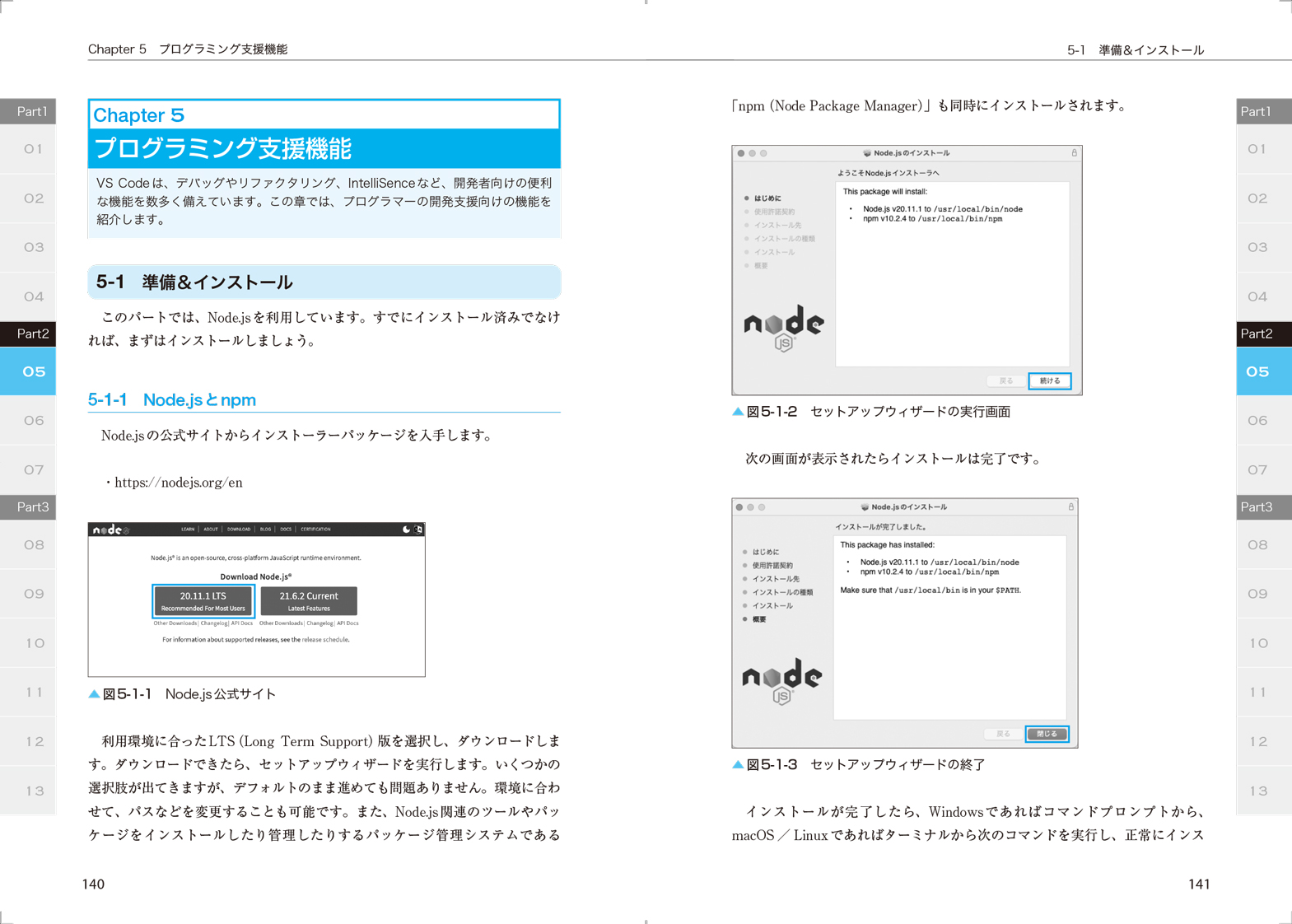The height and width of the screenshot is (924, 1292).
Task: Select インストール先 step in the figure 5-1-3 installer
Action: coord(775,579)
